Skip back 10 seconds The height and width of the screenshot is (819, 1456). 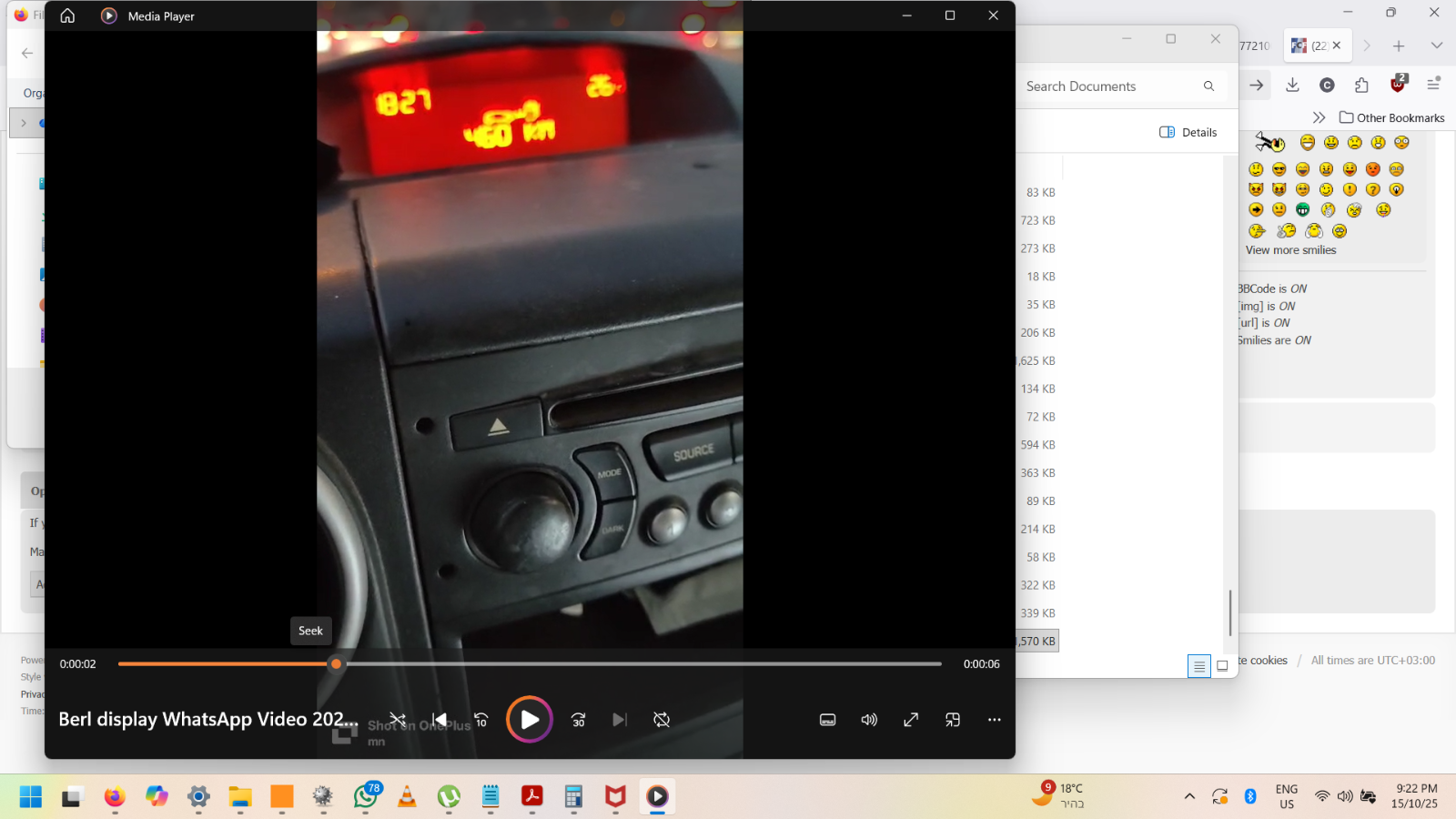[x=481, y=720]
